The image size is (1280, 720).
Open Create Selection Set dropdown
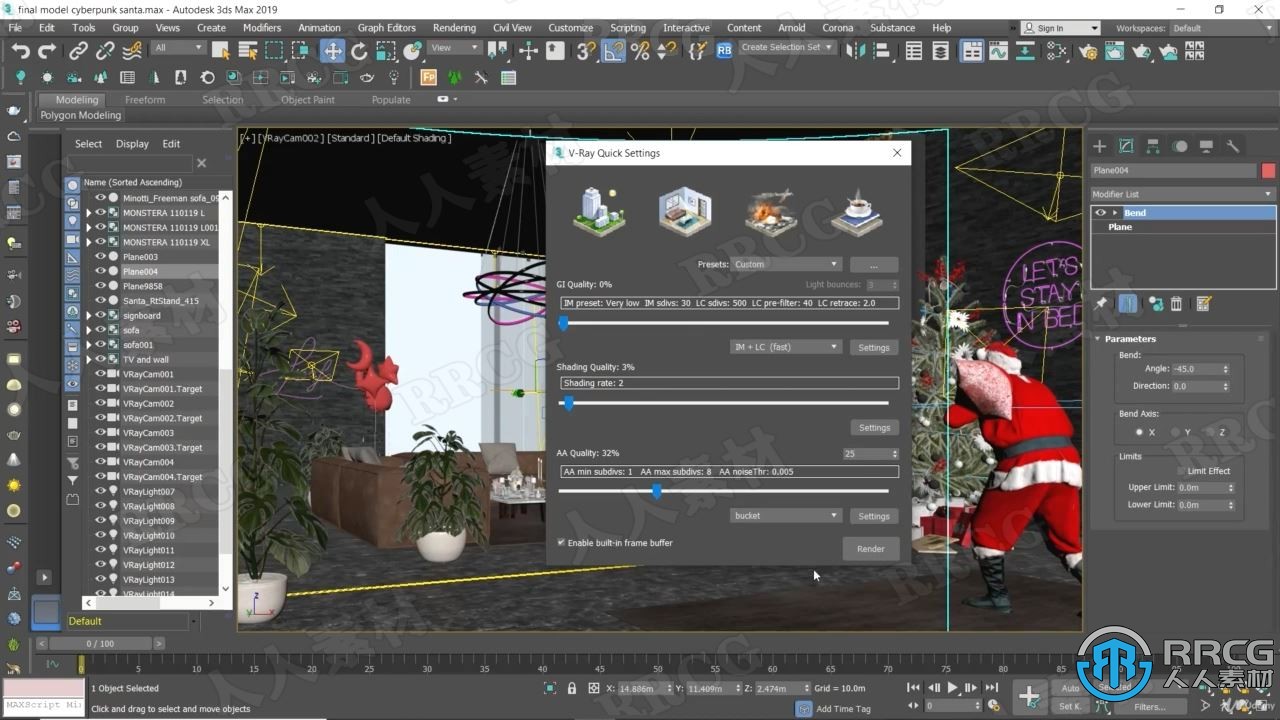787,47
